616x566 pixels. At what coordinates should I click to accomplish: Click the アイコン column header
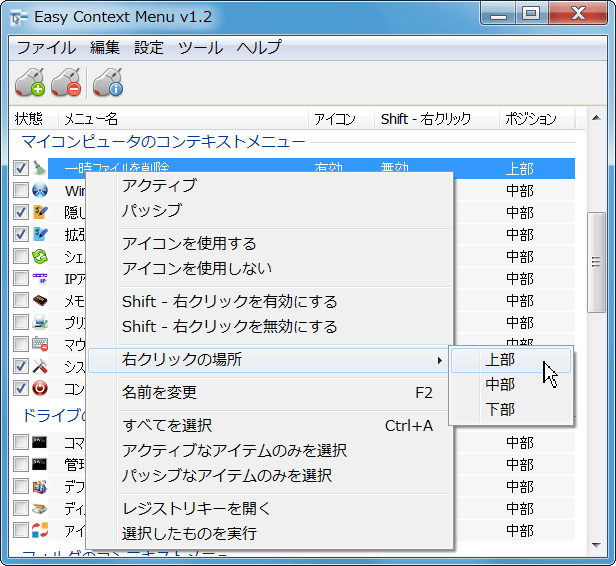(x=341, y=118)
